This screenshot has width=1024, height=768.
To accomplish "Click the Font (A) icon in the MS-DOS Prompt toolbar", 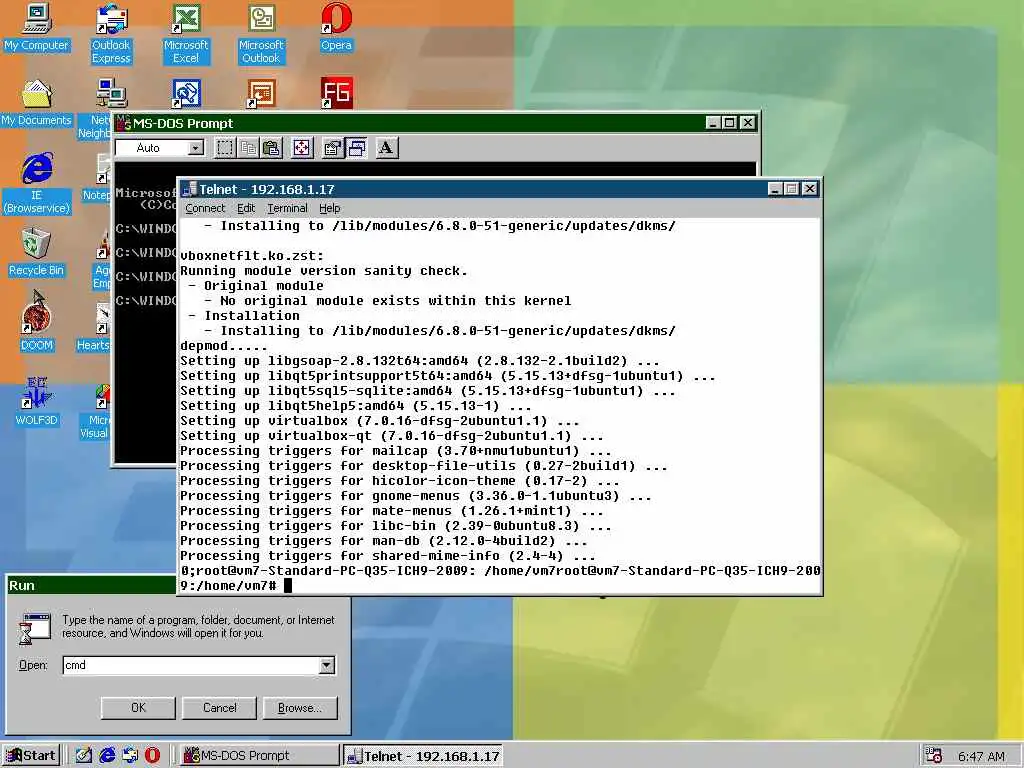I will [x=387, y=148].
